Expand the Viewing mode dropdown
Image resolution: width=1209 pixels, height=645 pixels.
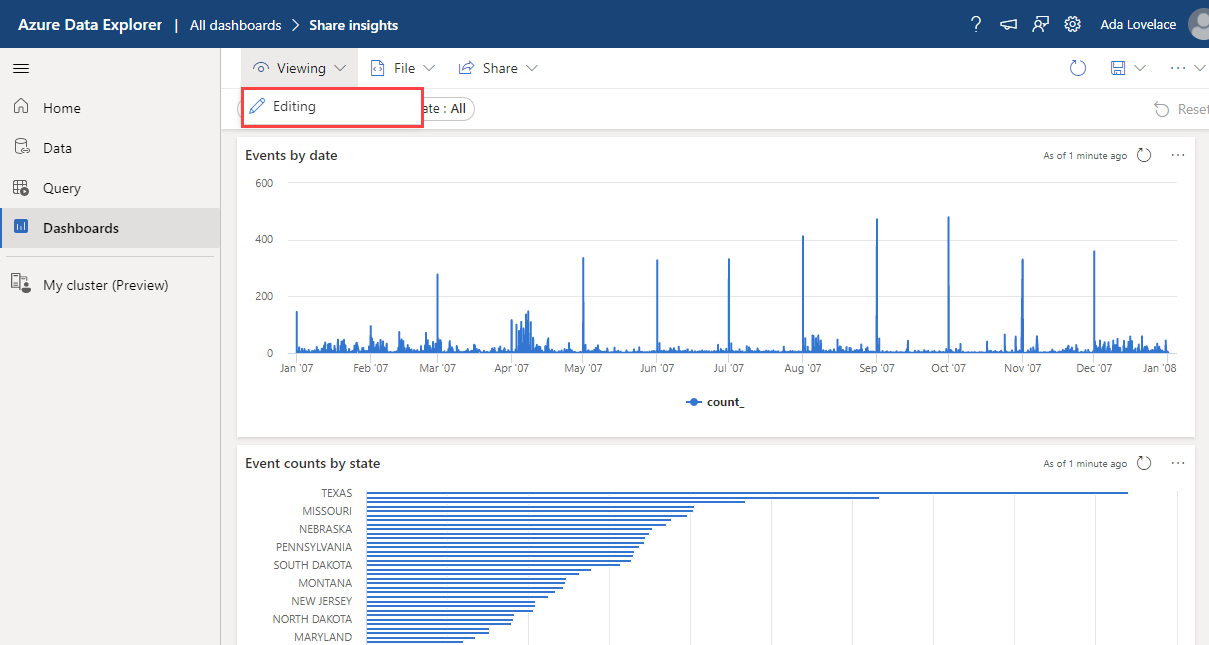pos(300,68)
